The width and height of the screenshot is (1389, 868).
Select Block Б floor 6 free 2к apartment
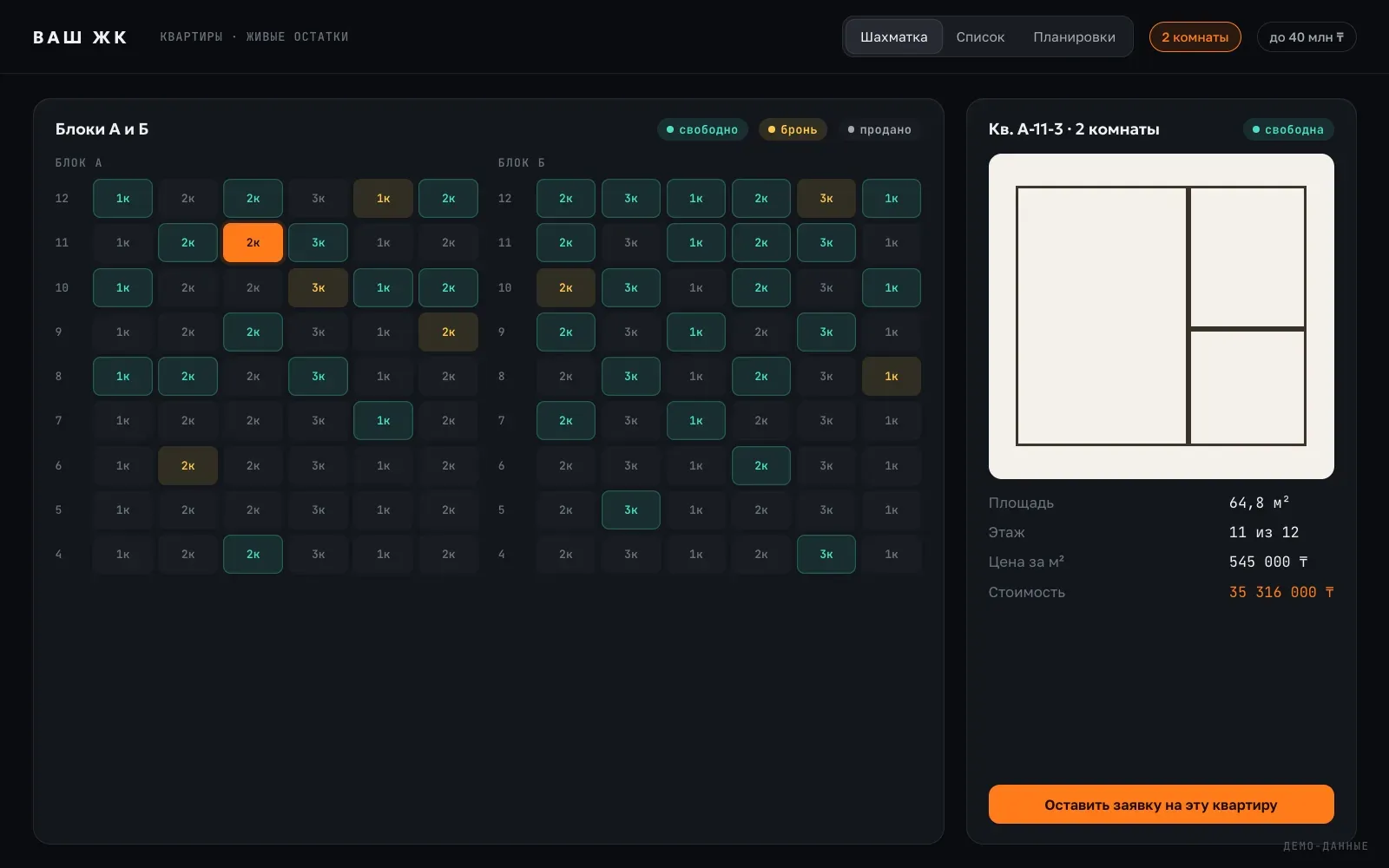point(760,465)
